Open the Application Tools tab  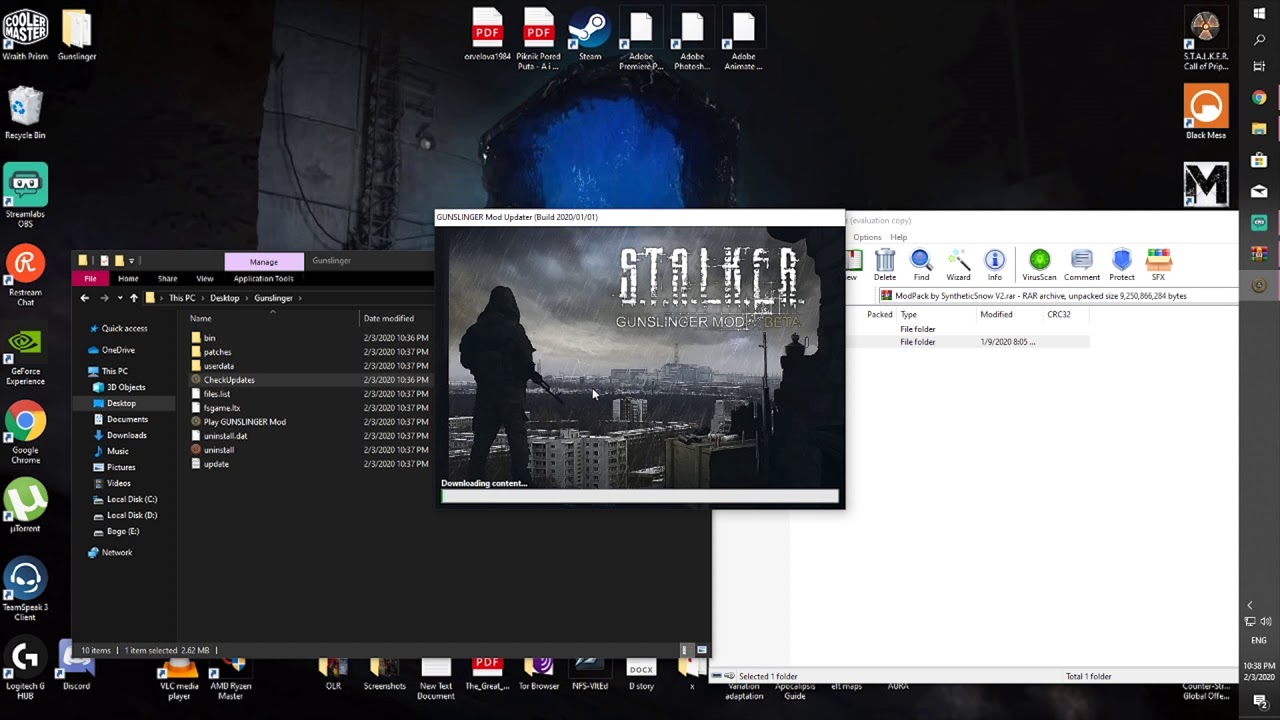point(264,278)
